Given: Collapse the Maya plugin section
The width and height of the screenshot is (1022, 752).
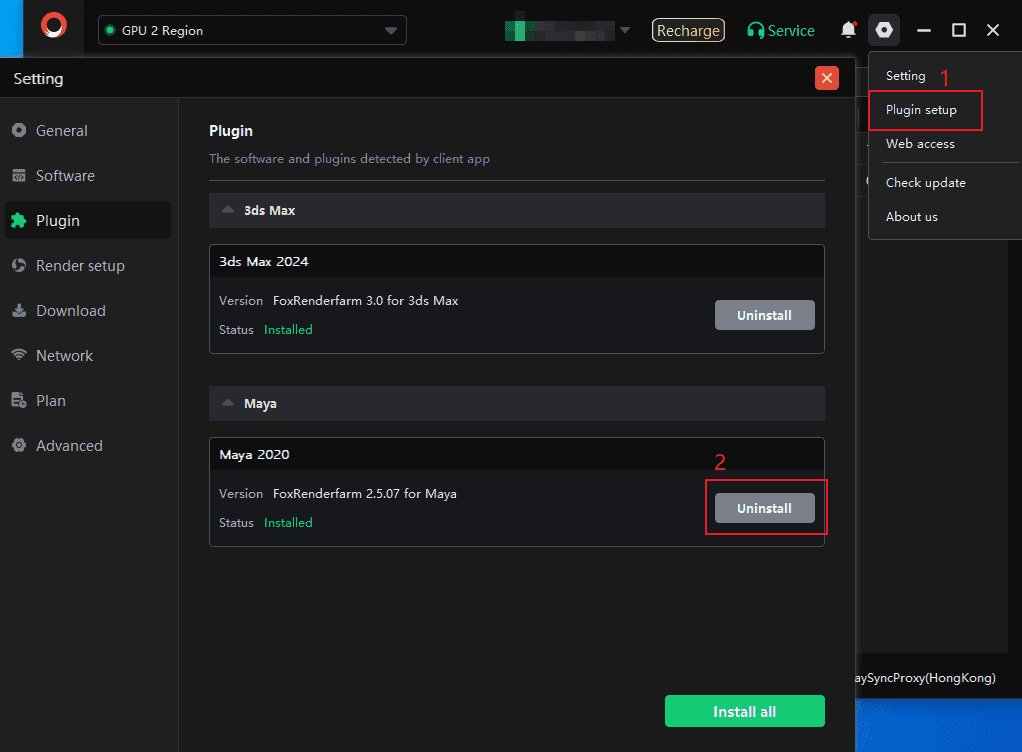Looking at the screenshot, I should pyautogui.click(x=228, y=404).
